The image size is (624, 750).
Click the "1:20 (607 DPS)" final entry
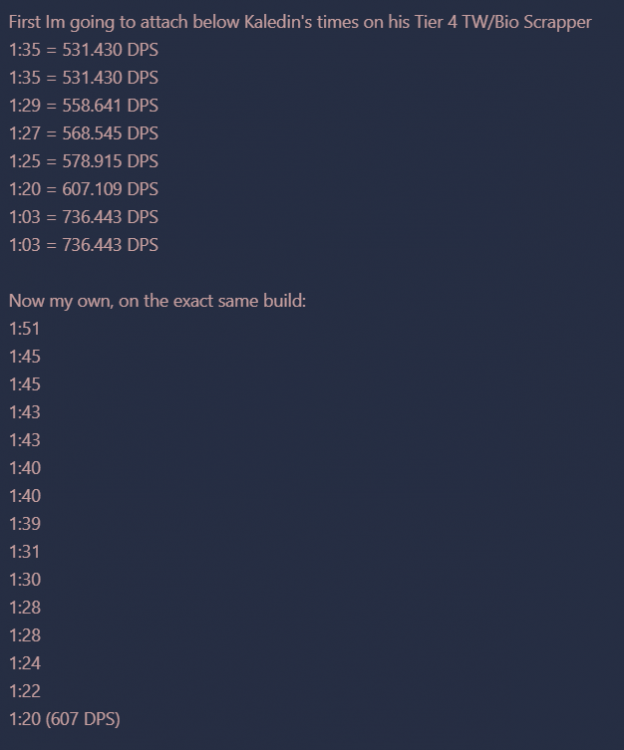pyautogui.click(x=64, y=719)
